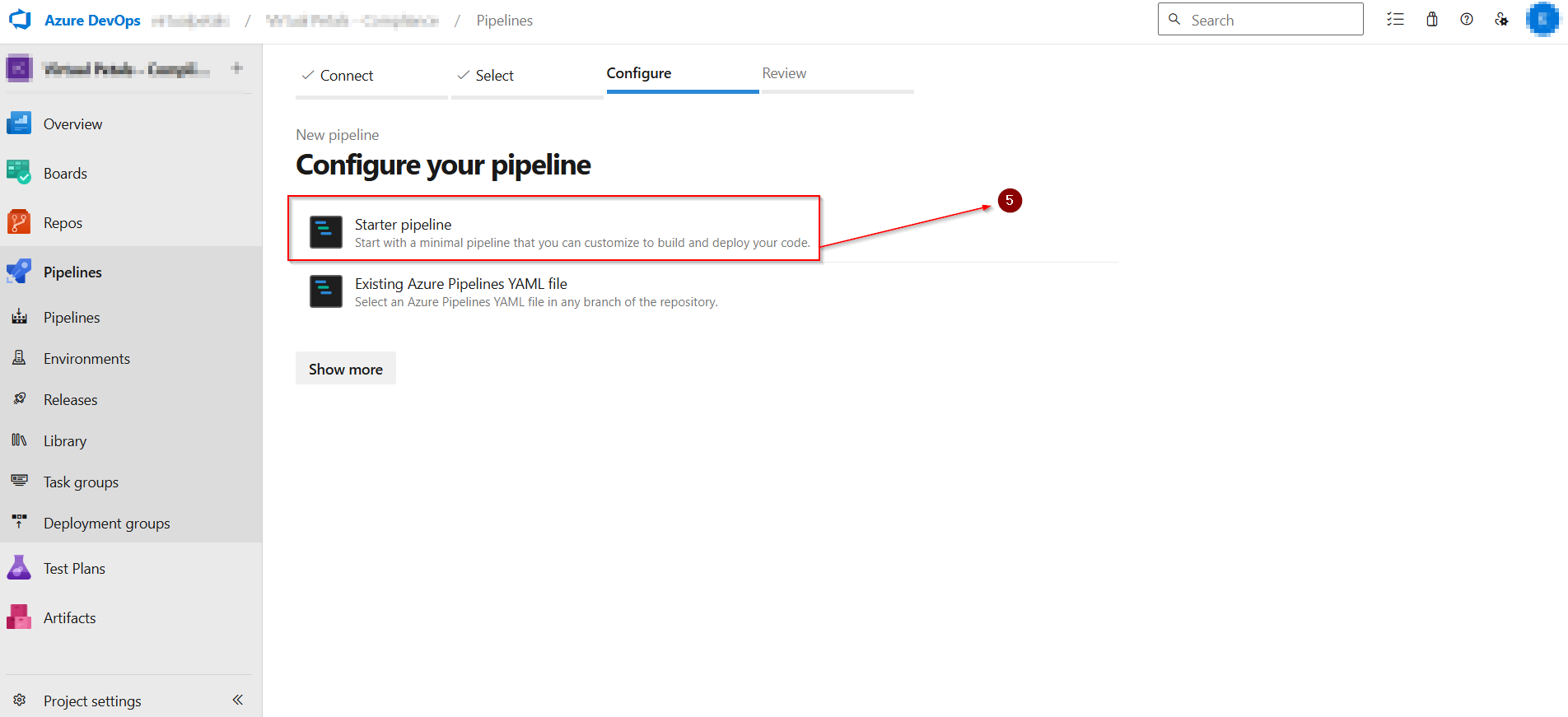Open Repos in the sidebar
Viewport: 1568px width, 717px height.
[x=131, y=223]
